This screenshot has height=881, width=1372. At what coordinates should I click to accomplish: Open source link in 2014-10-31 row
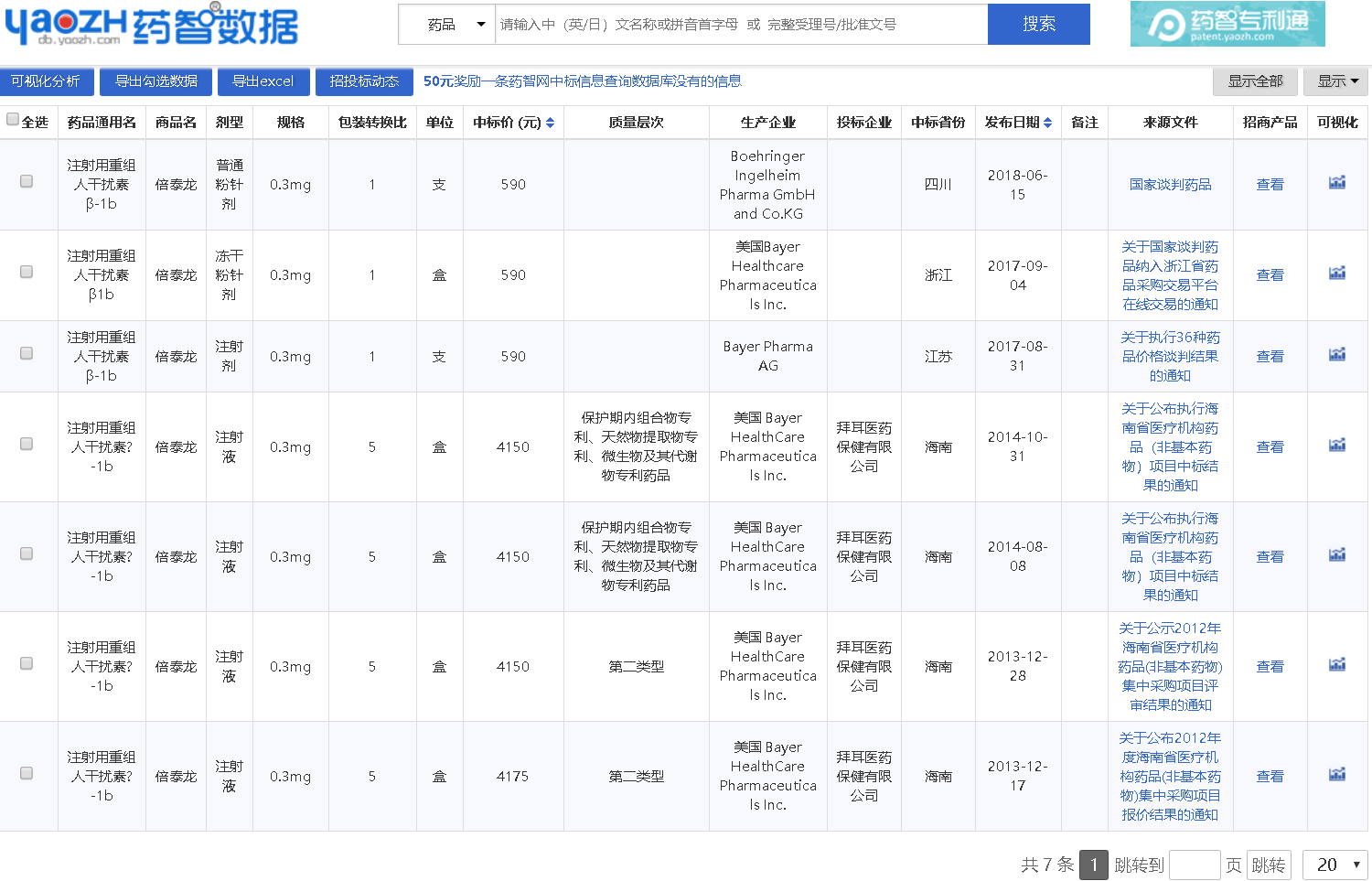point(1170,446)
